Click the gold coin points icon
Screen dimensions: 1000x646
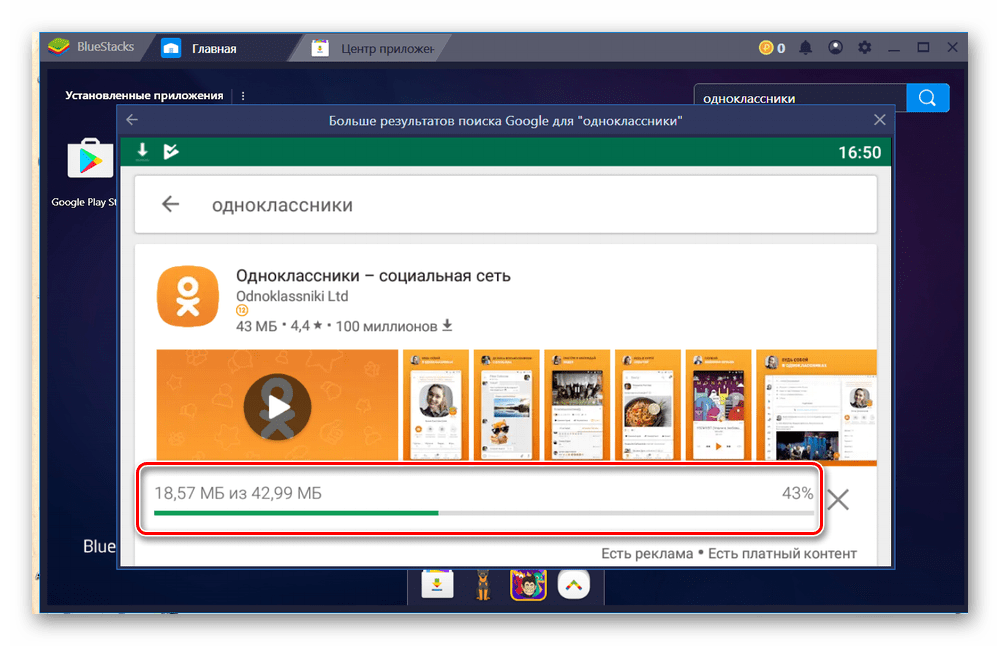[x=767, y=47]
